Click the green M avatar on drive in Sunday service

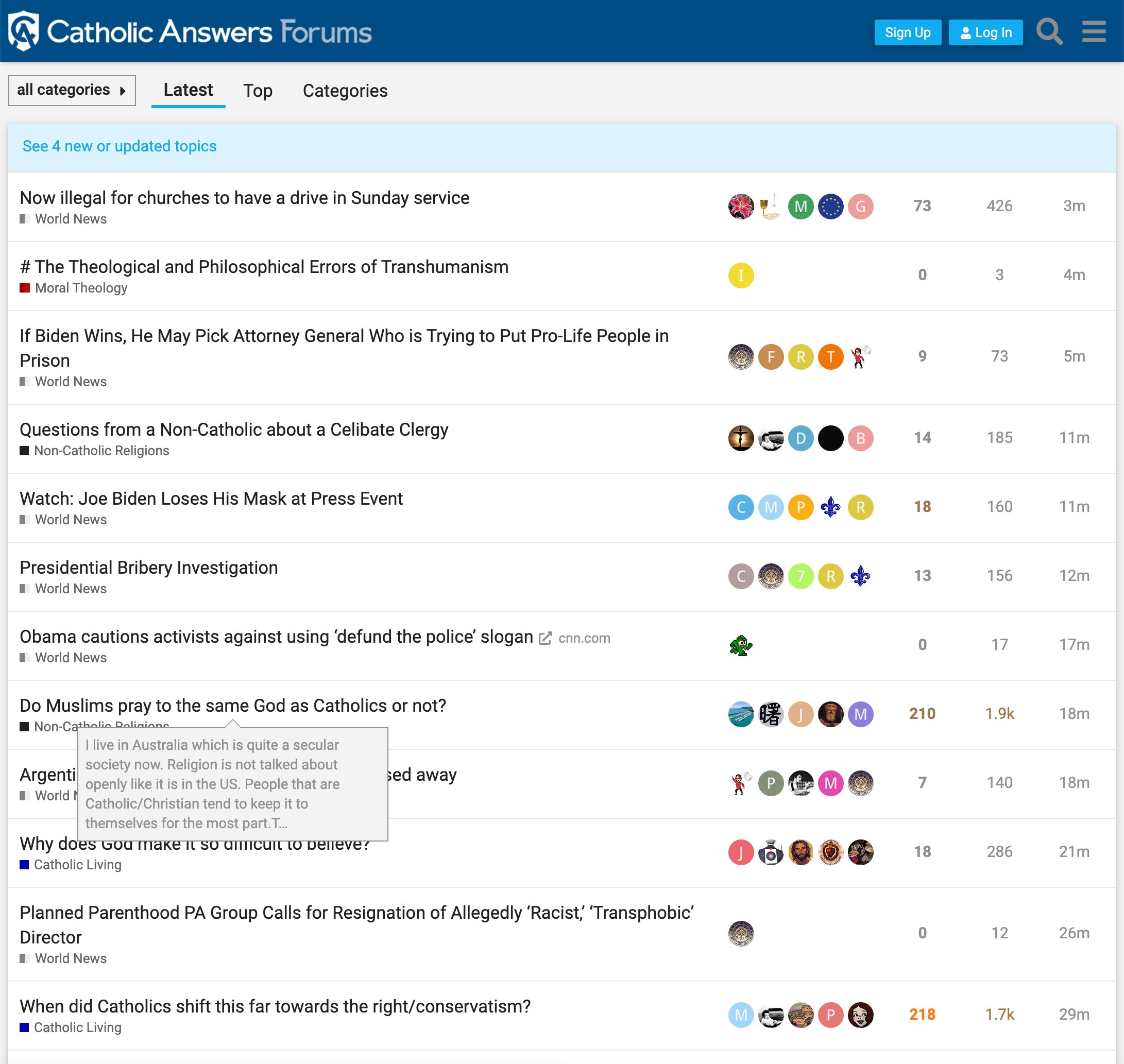pos(801,207)
